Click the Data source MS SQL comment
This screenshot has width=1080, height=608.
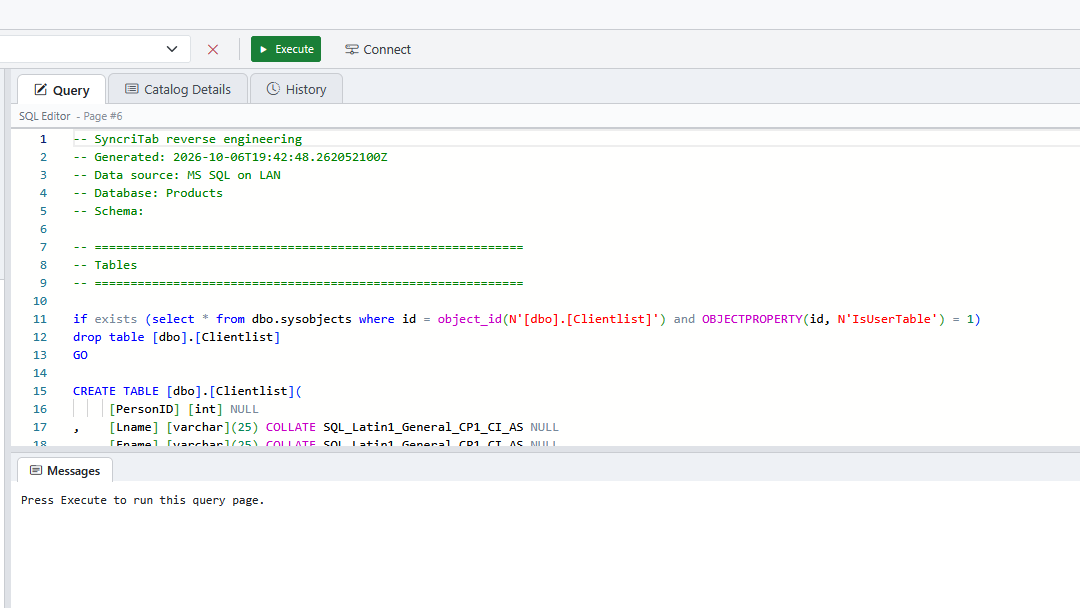(x=177, y=175)
